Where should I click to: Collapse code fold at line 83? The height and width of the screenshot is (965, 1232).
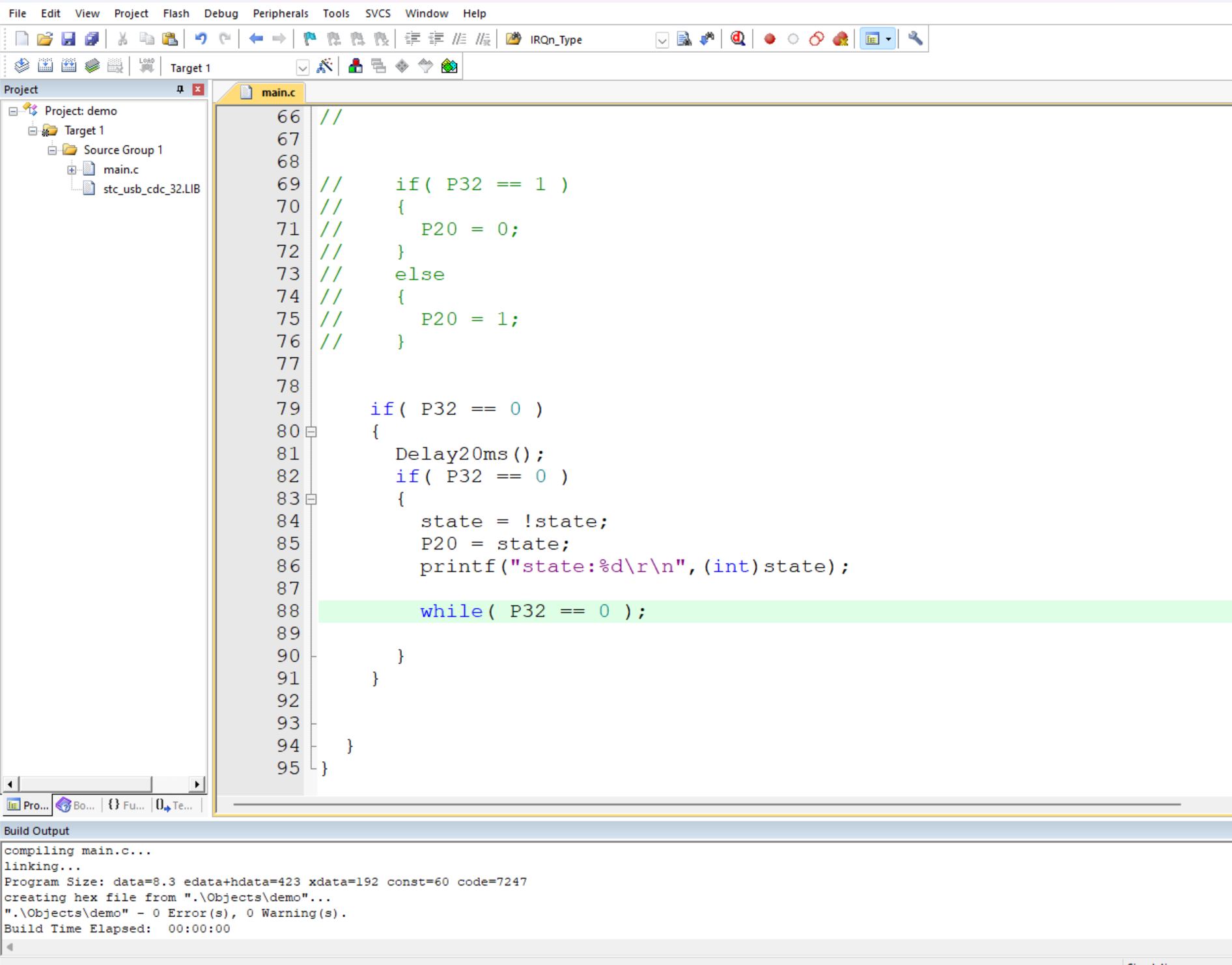(311, 499)
